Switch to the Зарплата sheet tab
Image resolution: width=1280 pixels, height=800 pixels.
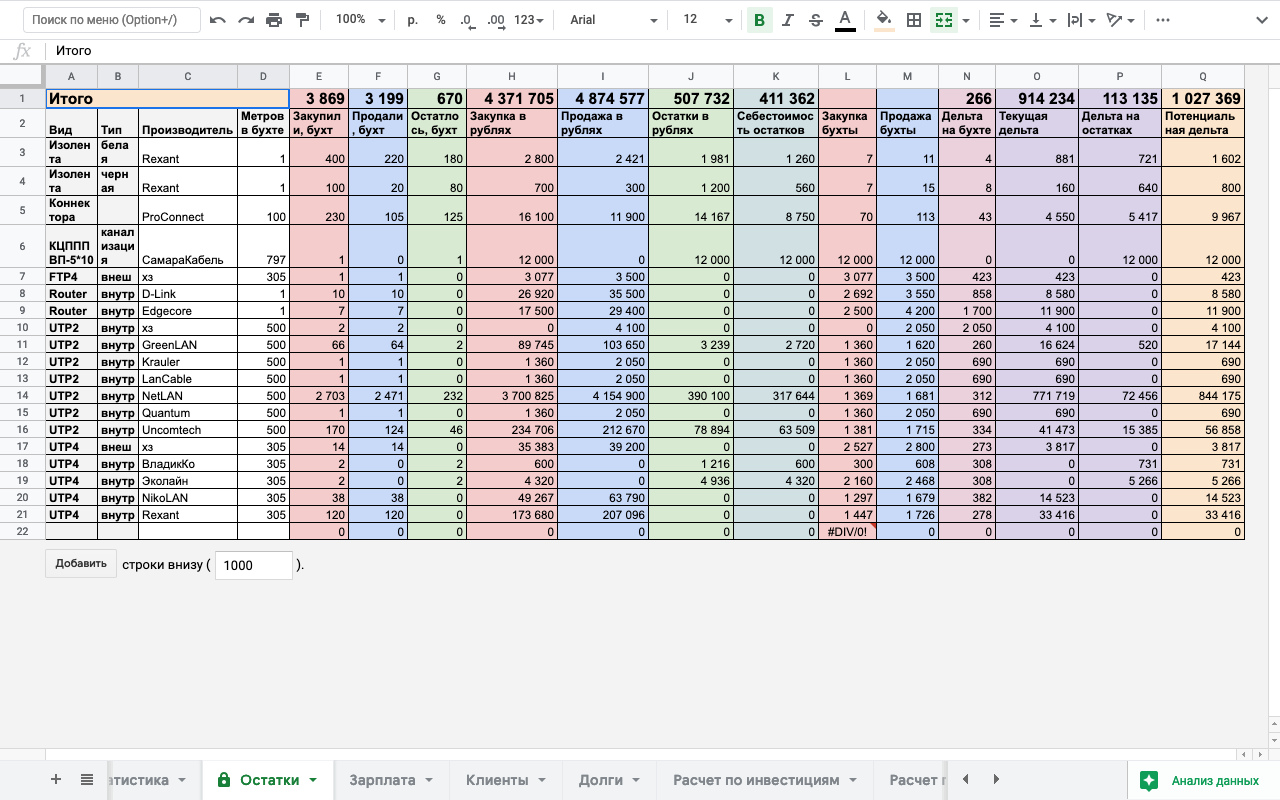tap(390, 780)
